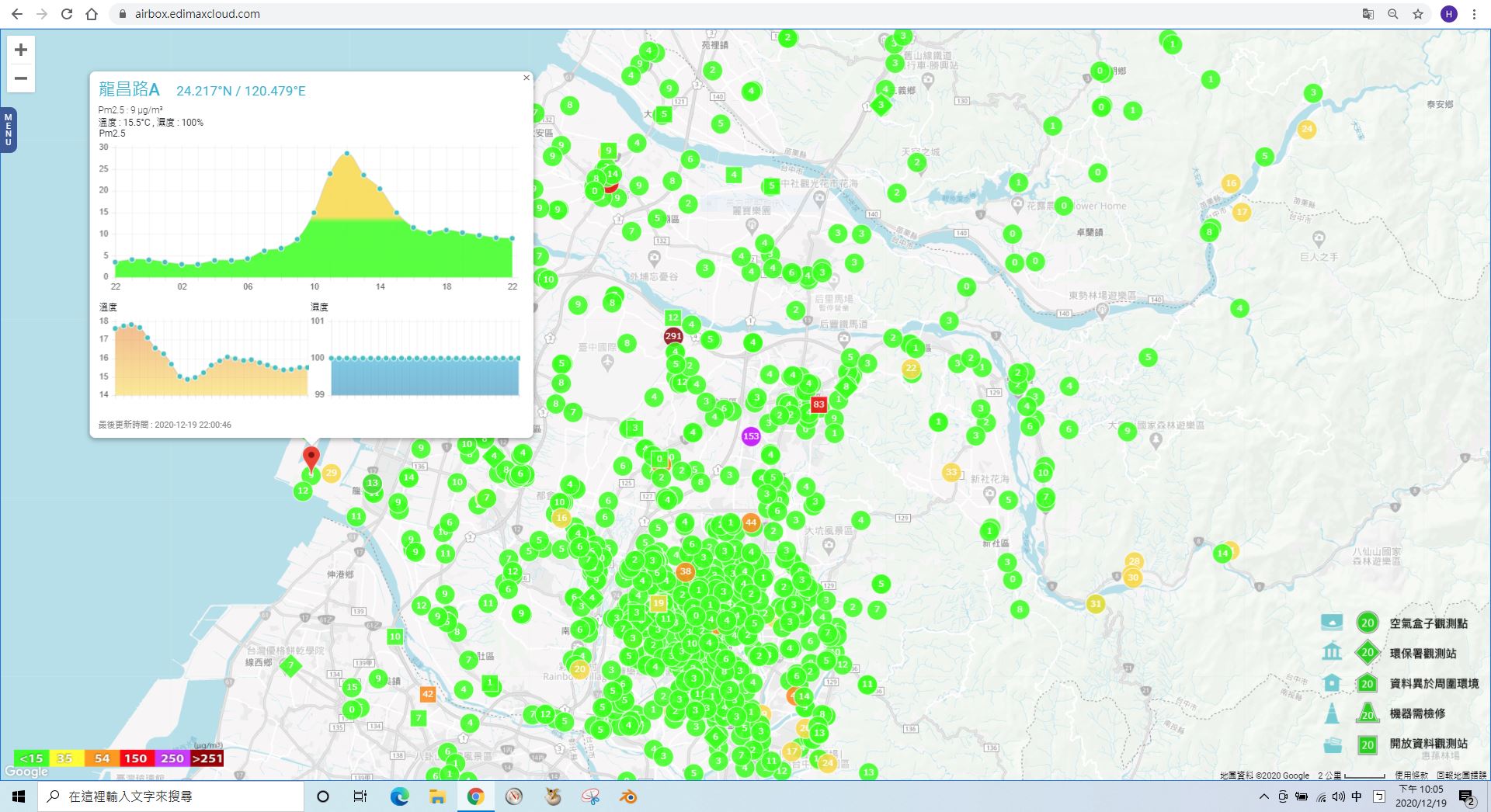
Task: Select the purple 153 station marker
Action: click(751, 436)
